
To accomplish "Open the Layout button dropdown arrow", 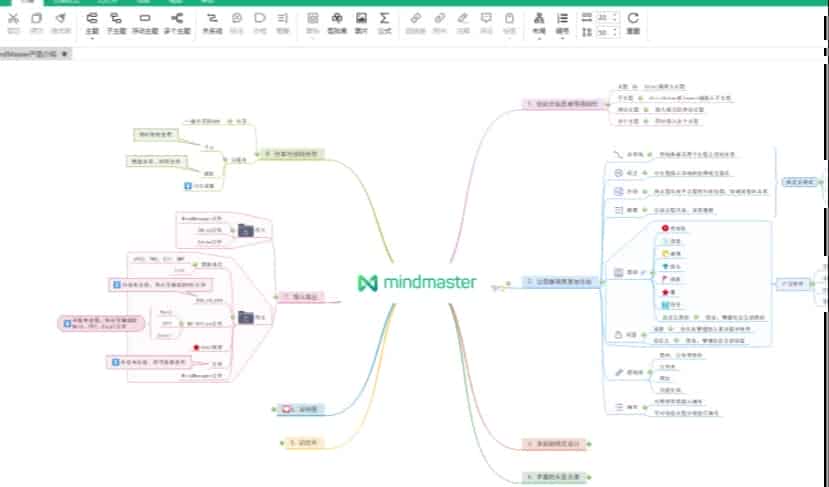I will [x=539, y=38].
